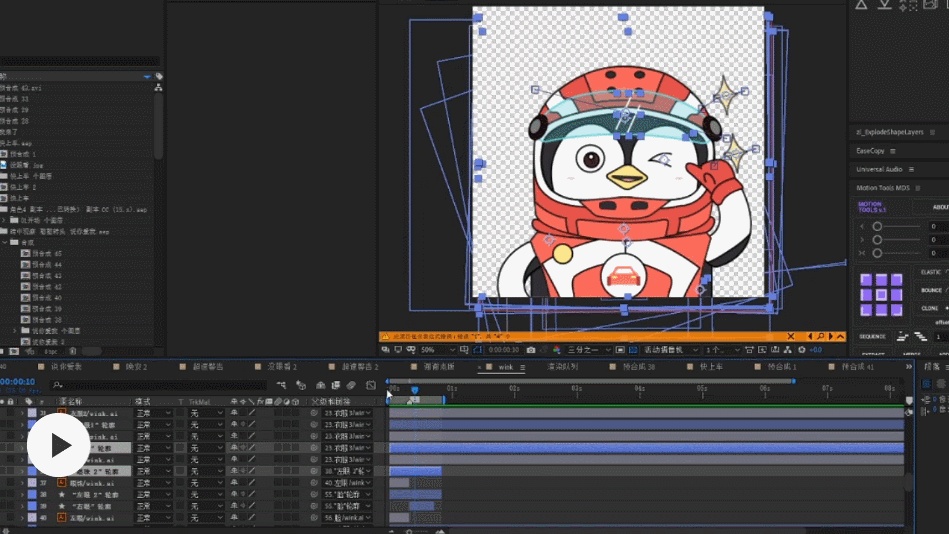This screenshot has width=949, height=534.
Task: Click the ABOUT button in Motion Tools
Action: pos(940,207)
